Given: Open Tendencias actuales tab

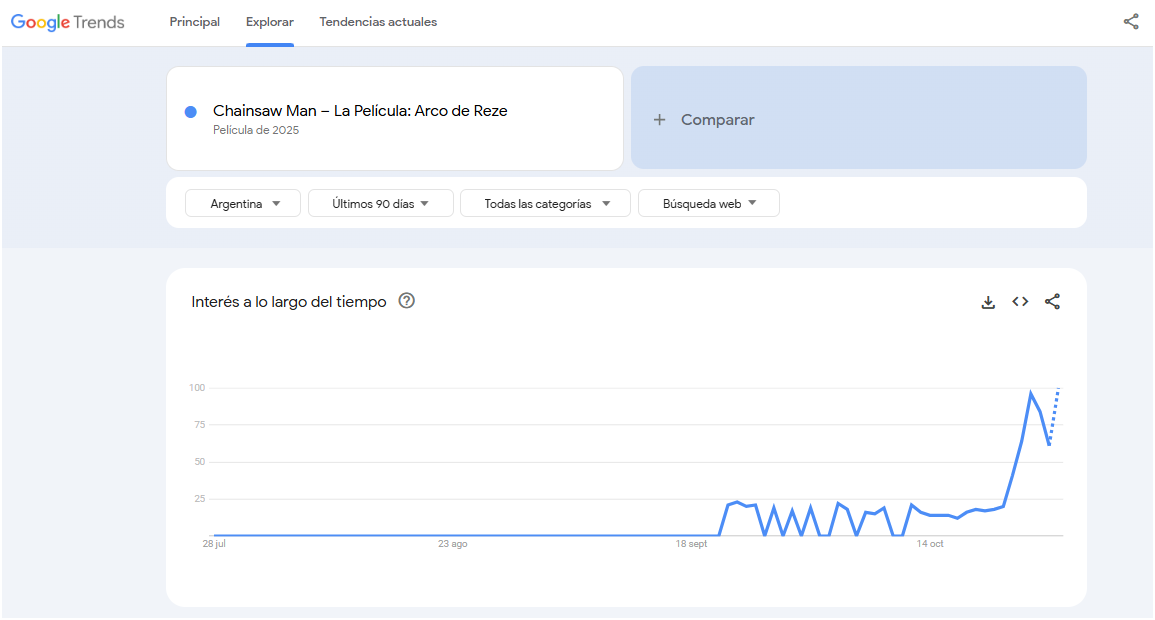Looking at the screenshot, I should tap(378, 22).
